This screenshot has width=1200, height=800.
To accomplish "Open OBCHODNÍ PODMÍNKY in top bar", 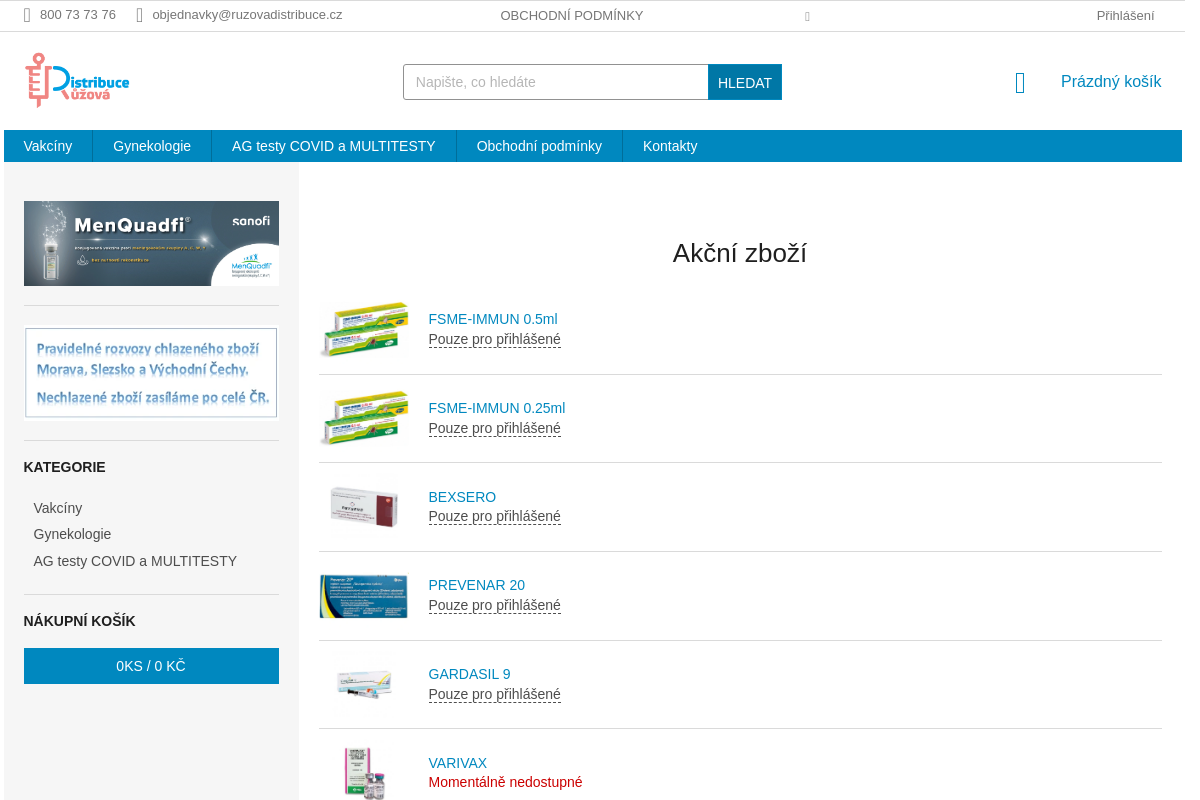I will click(x=572, y=16).
